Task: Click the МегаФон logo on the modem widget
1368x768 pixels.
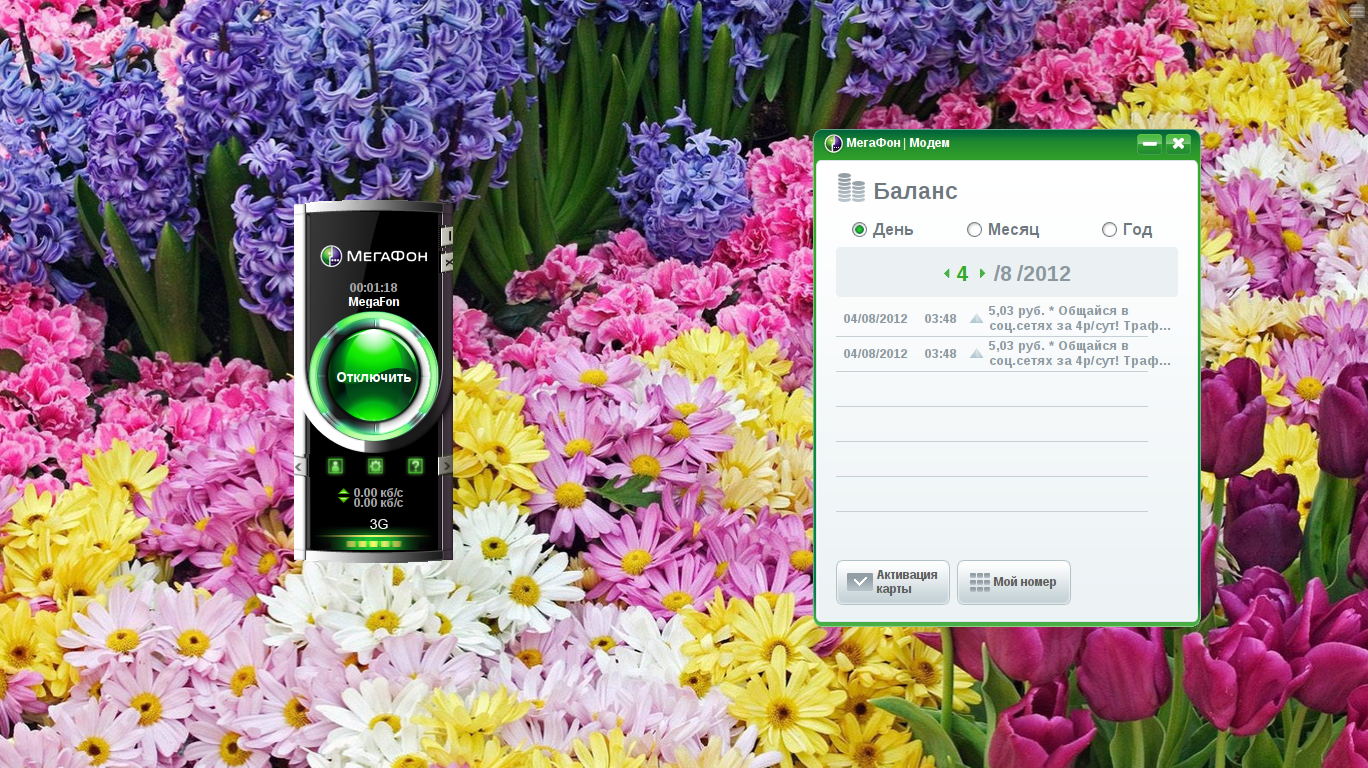Action: pyautogui.click(x=374, y=256)
